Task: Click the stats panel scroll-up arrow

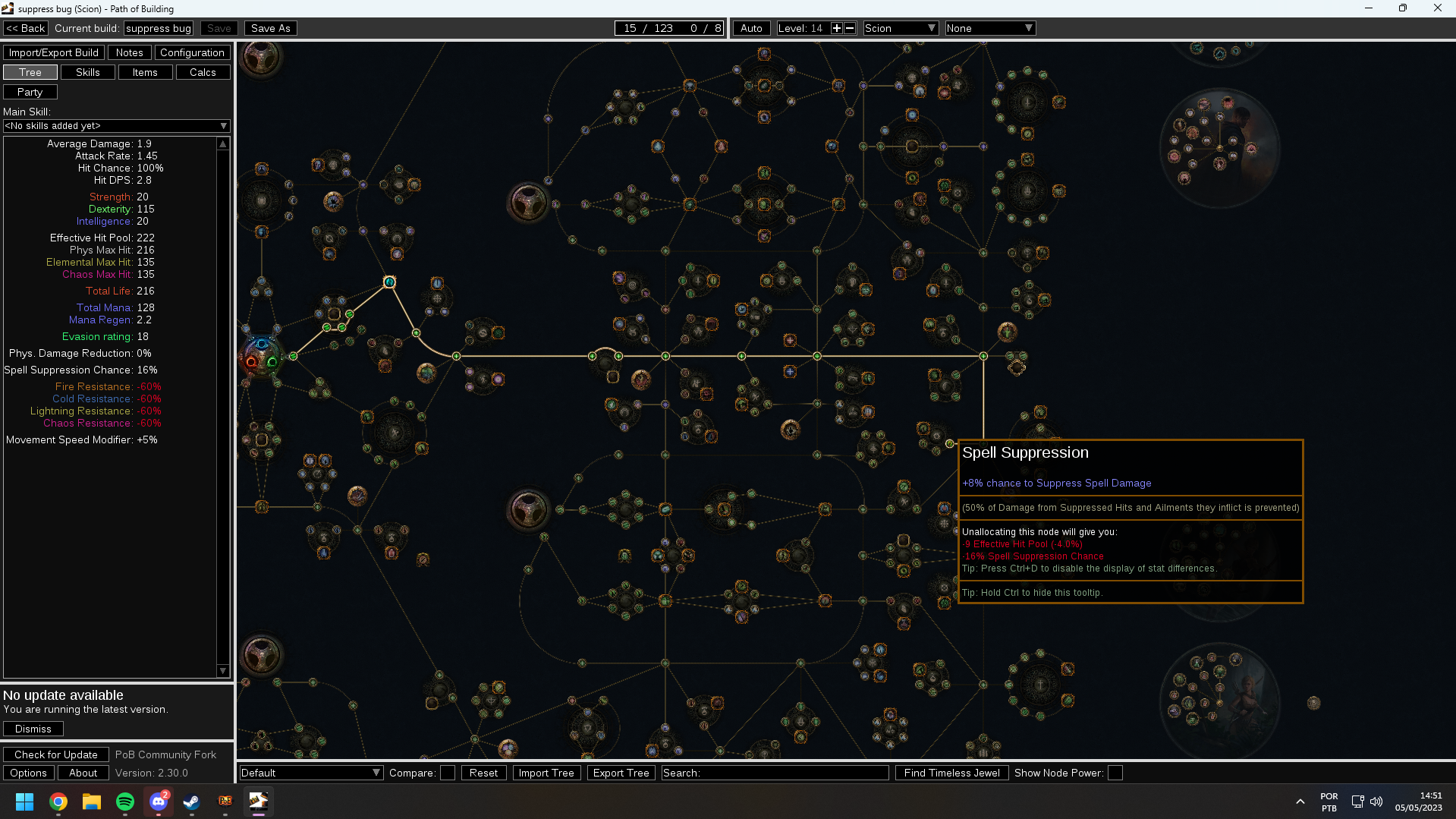Action: point(223,143)
